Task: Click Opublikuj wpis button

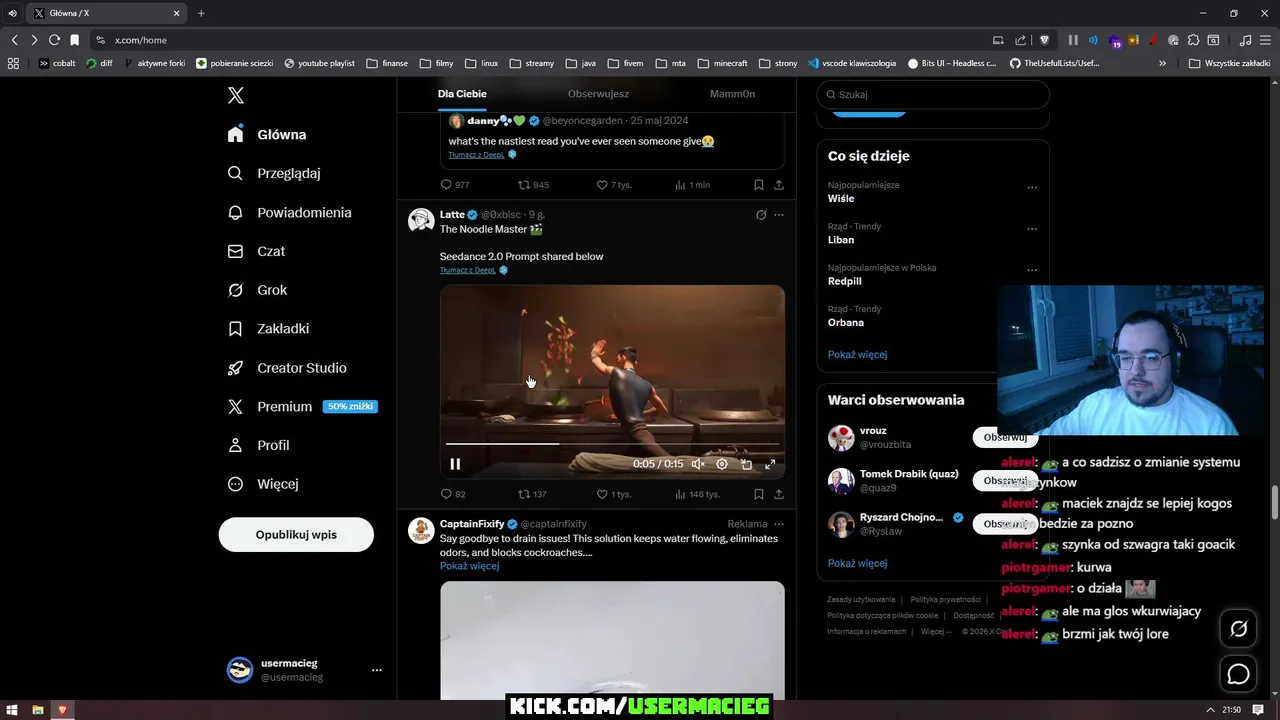Action: tap(296, 534)
